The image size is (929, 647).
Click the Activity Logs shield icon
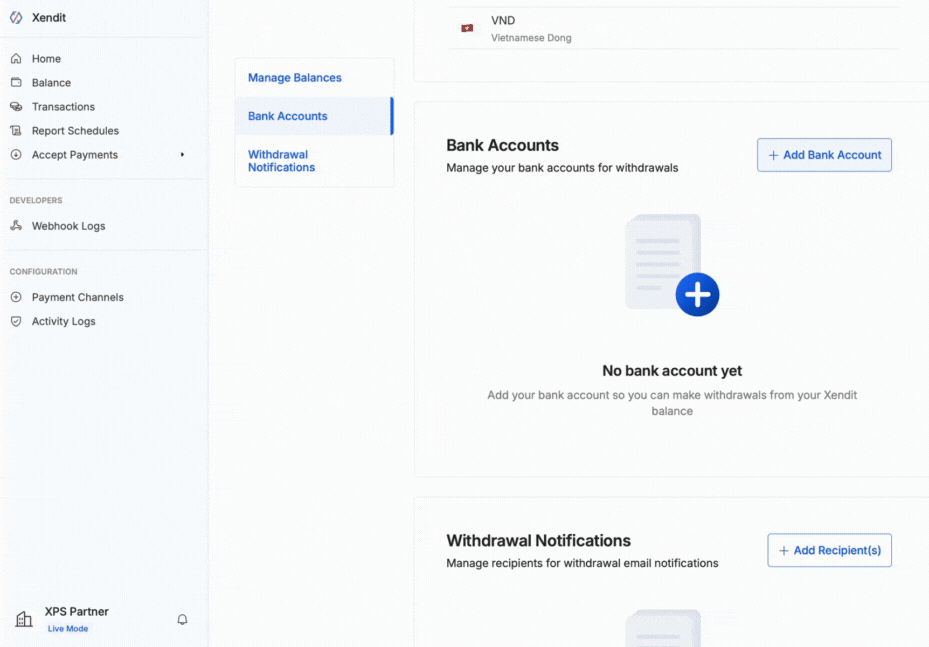click(16, 321)
